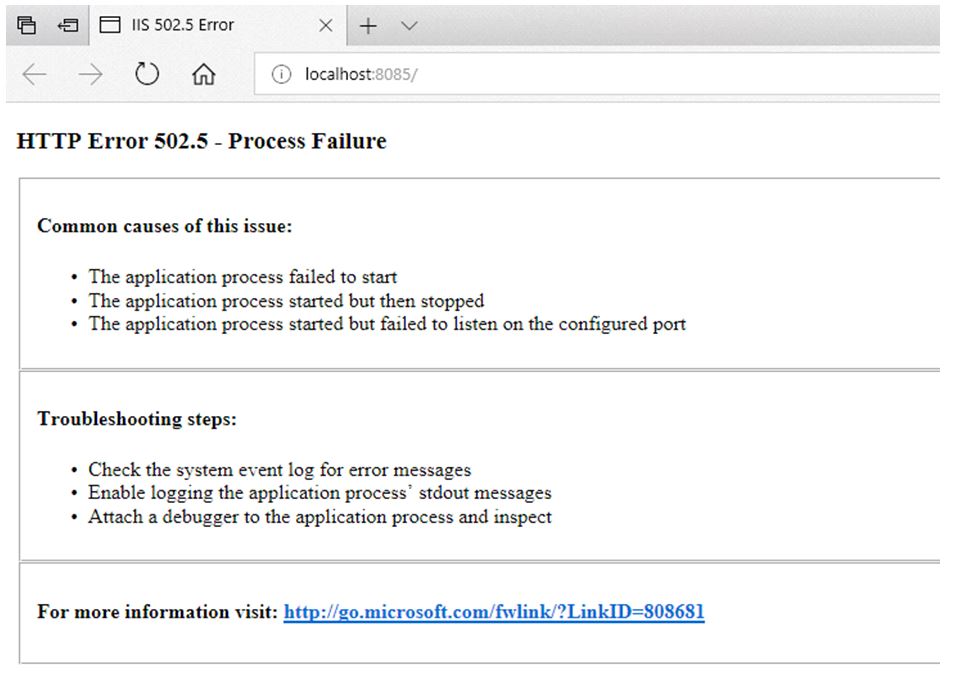Open the tabs you've set aside
The image size is (953, 674).
[26, 26]
